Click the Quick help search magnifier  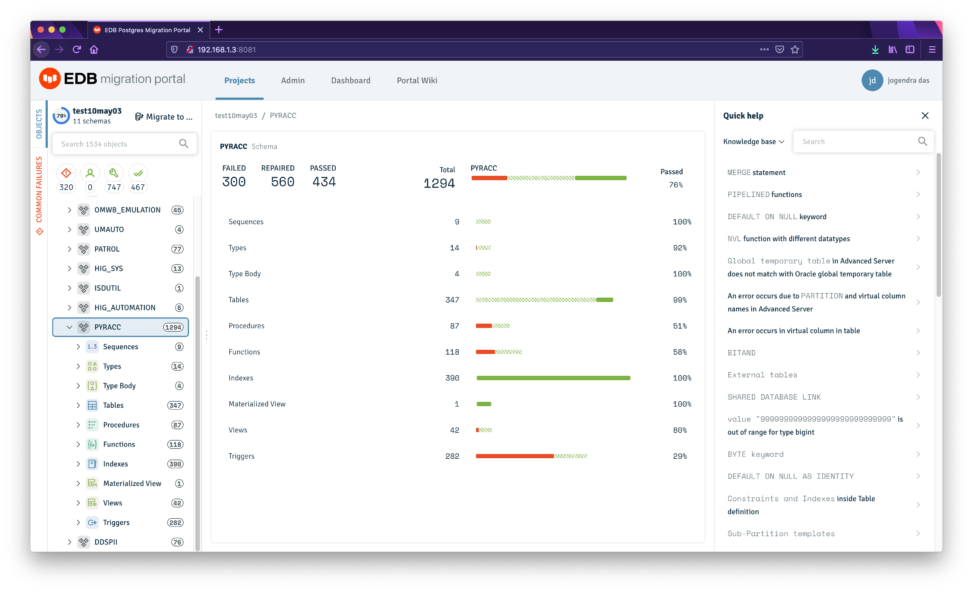(x=923, y=141)
